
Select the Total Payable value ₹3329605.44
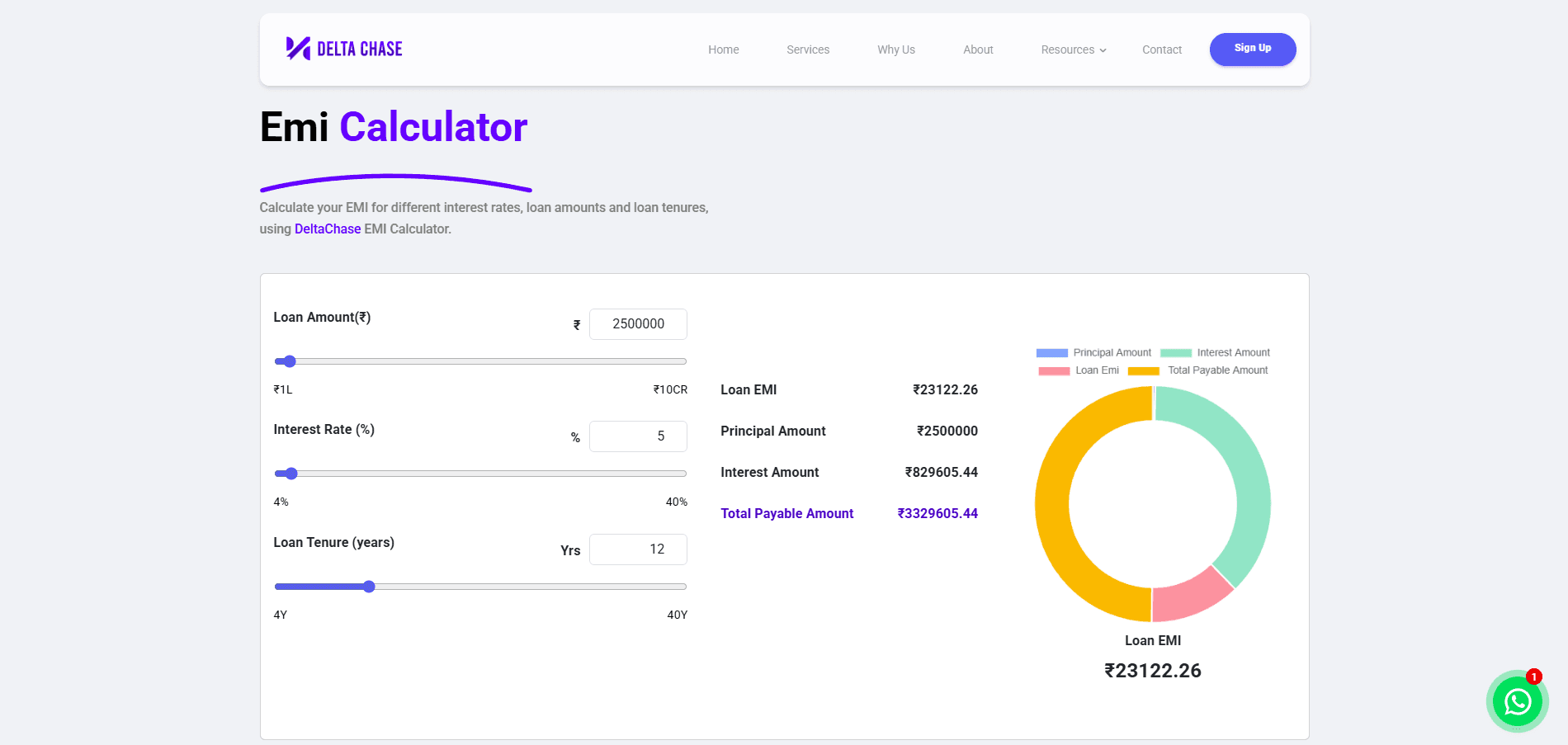click(937, 513)
